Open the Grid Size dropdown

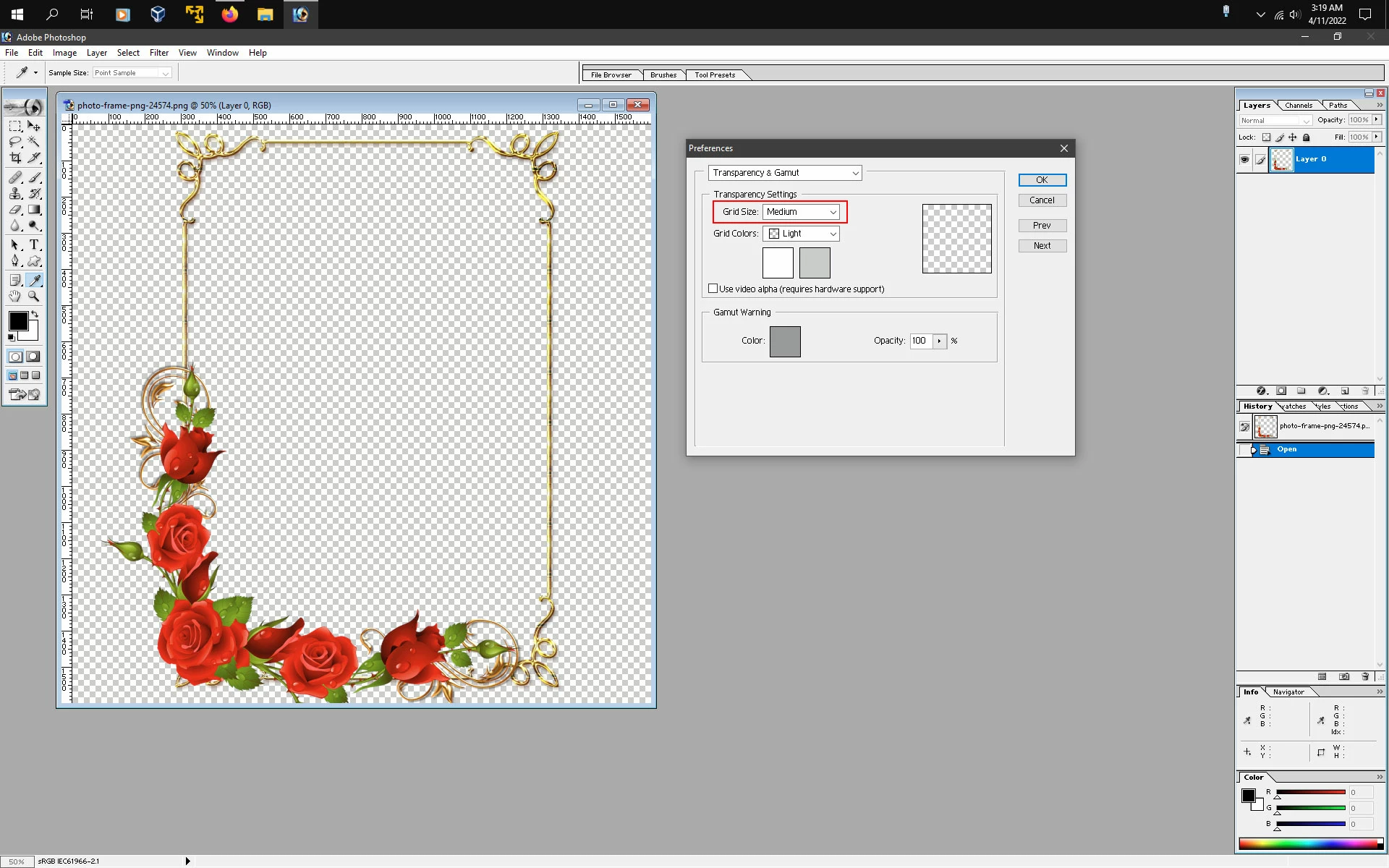click(x=801, y=212)
